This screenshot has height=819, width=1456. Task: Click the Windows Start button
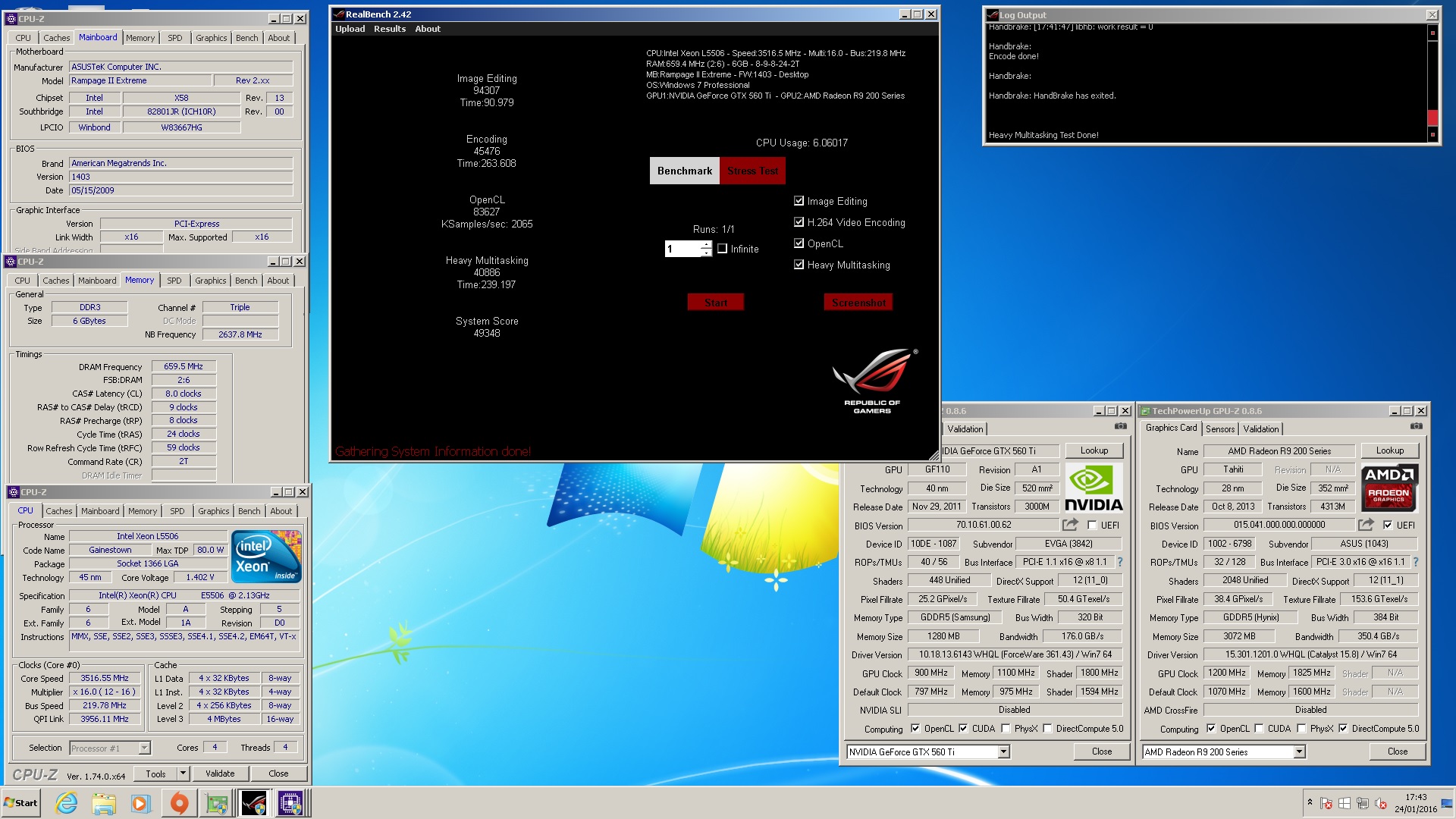20,803
